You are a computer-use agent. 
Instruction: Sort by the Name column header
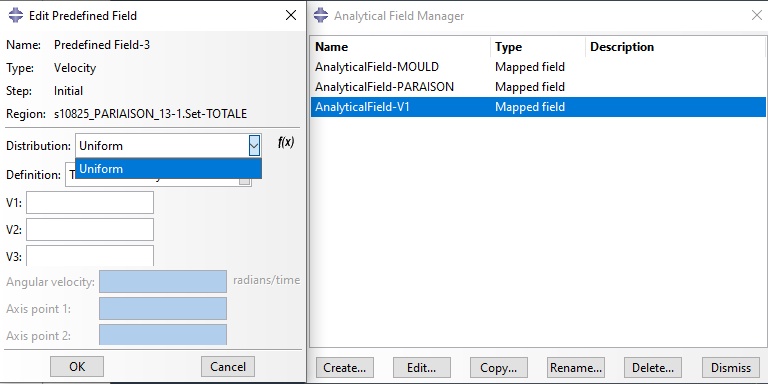coord(400,47)
